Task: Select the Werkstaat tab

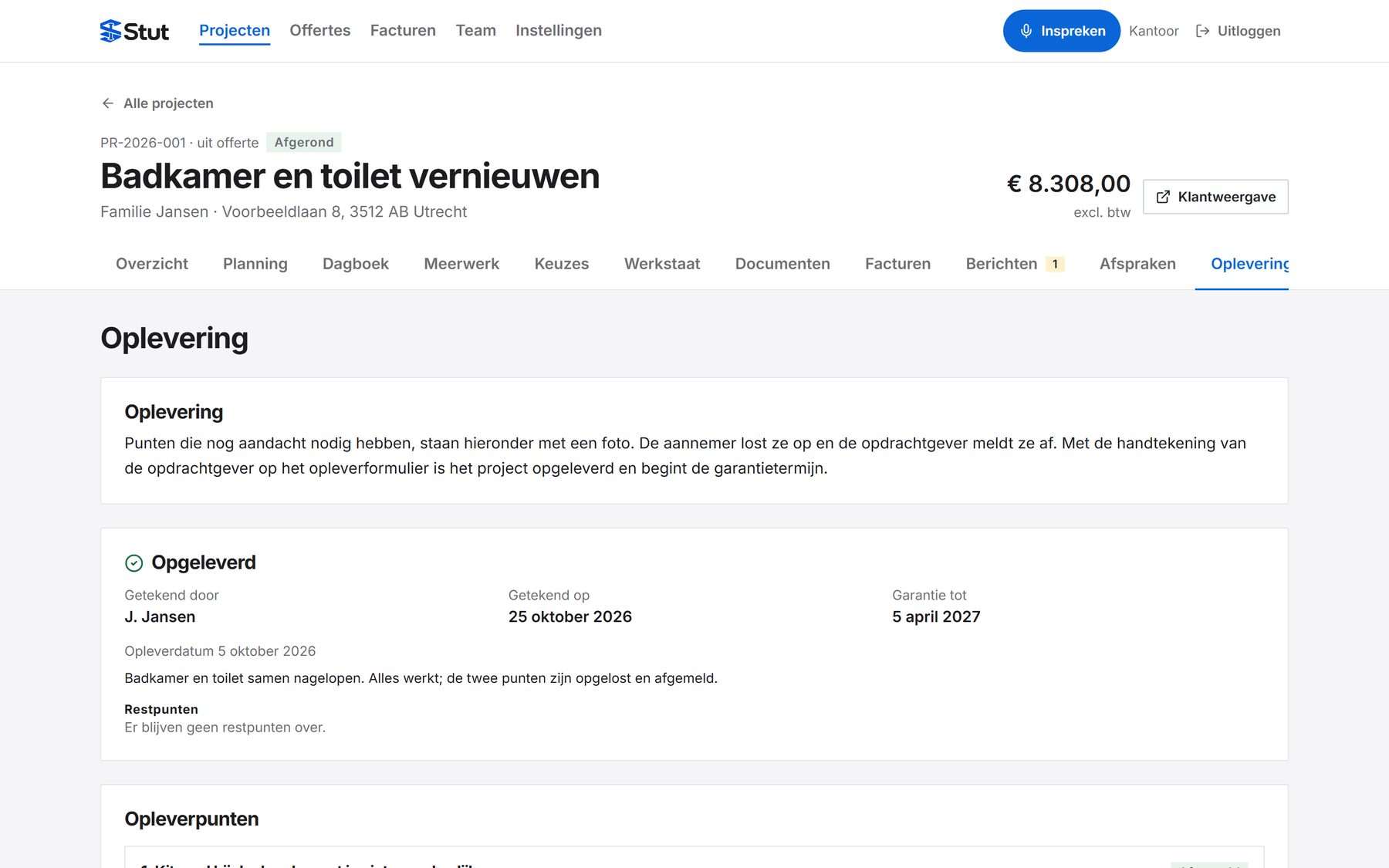Action: pyautogui.click(x=662, y=264)
